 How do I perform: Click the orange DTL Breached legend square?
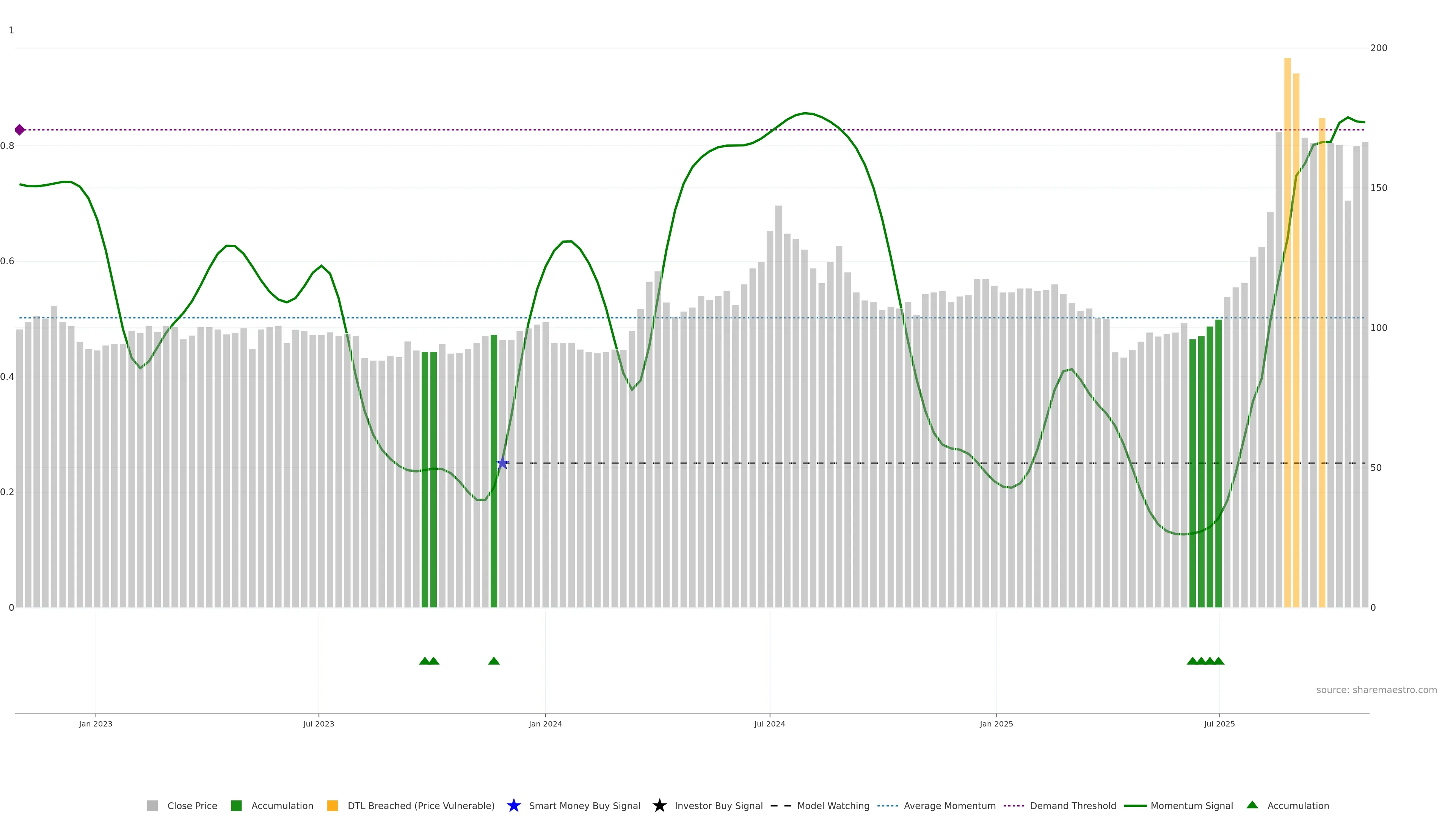(x=333, y=805)
